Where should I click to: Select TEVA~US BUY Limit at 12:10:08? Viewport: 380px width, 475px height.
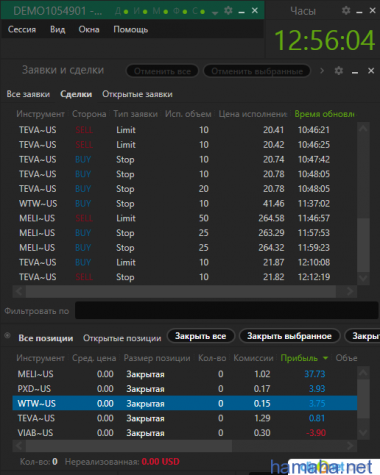pos(185,262)
